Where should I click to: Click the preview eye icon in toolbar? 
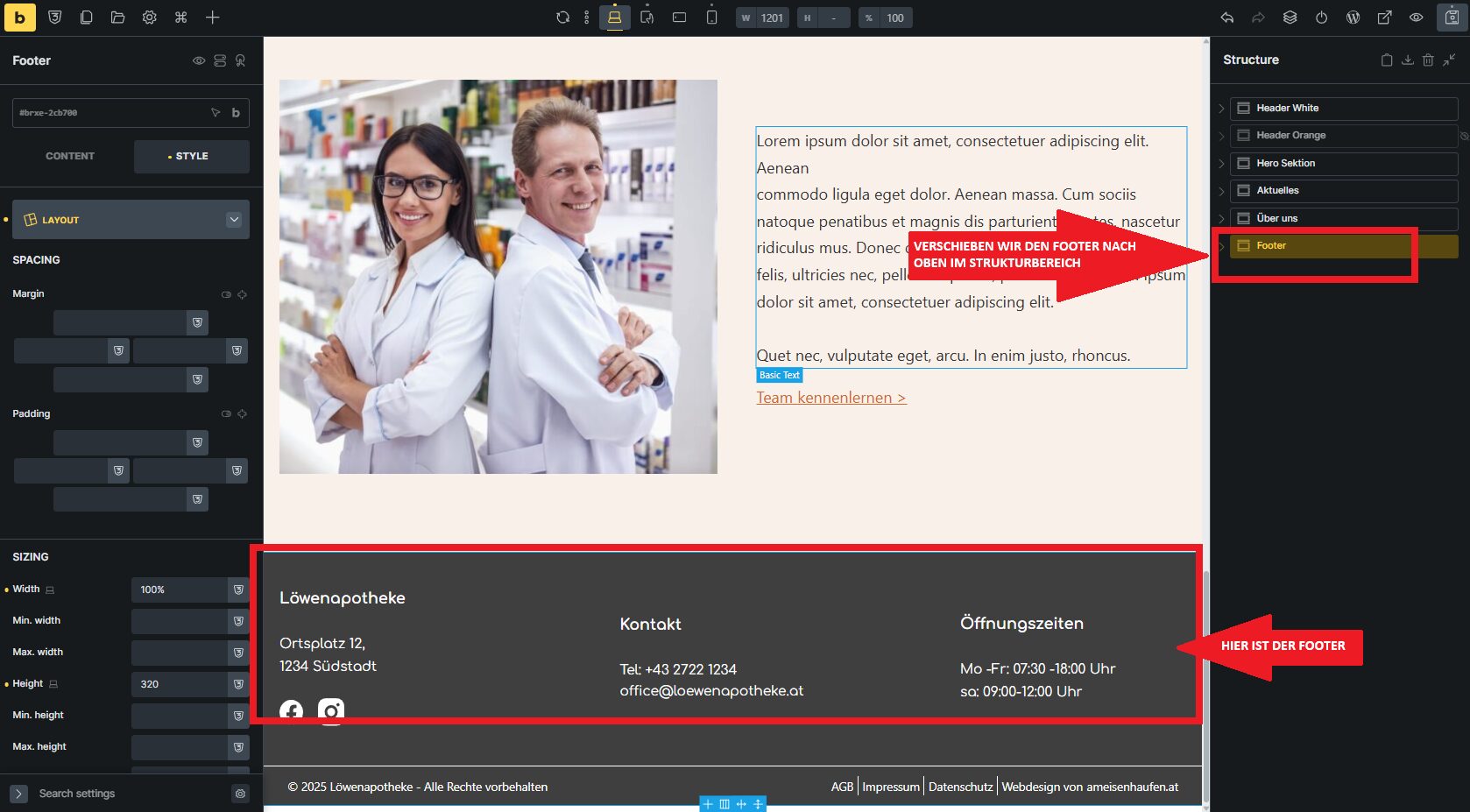(x=1416, y=18)
